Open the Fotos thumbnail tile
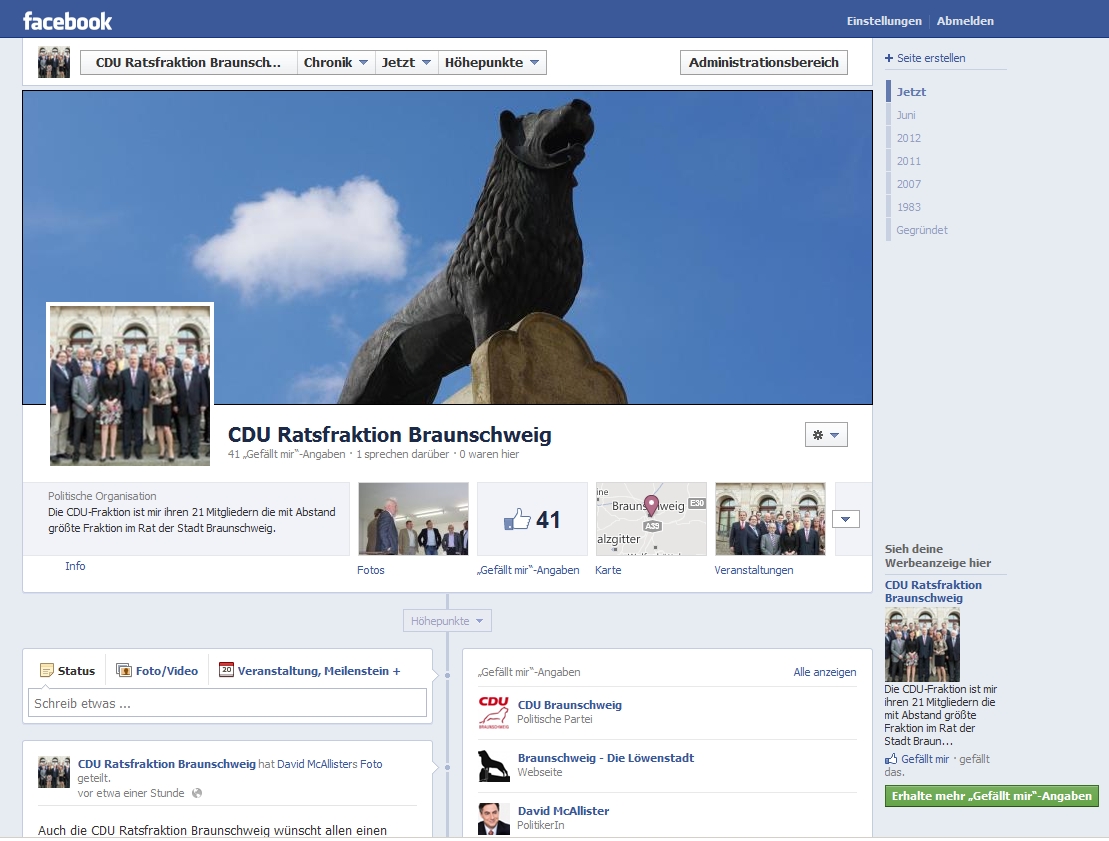1109x841 pixels. (x=413, y=518)
